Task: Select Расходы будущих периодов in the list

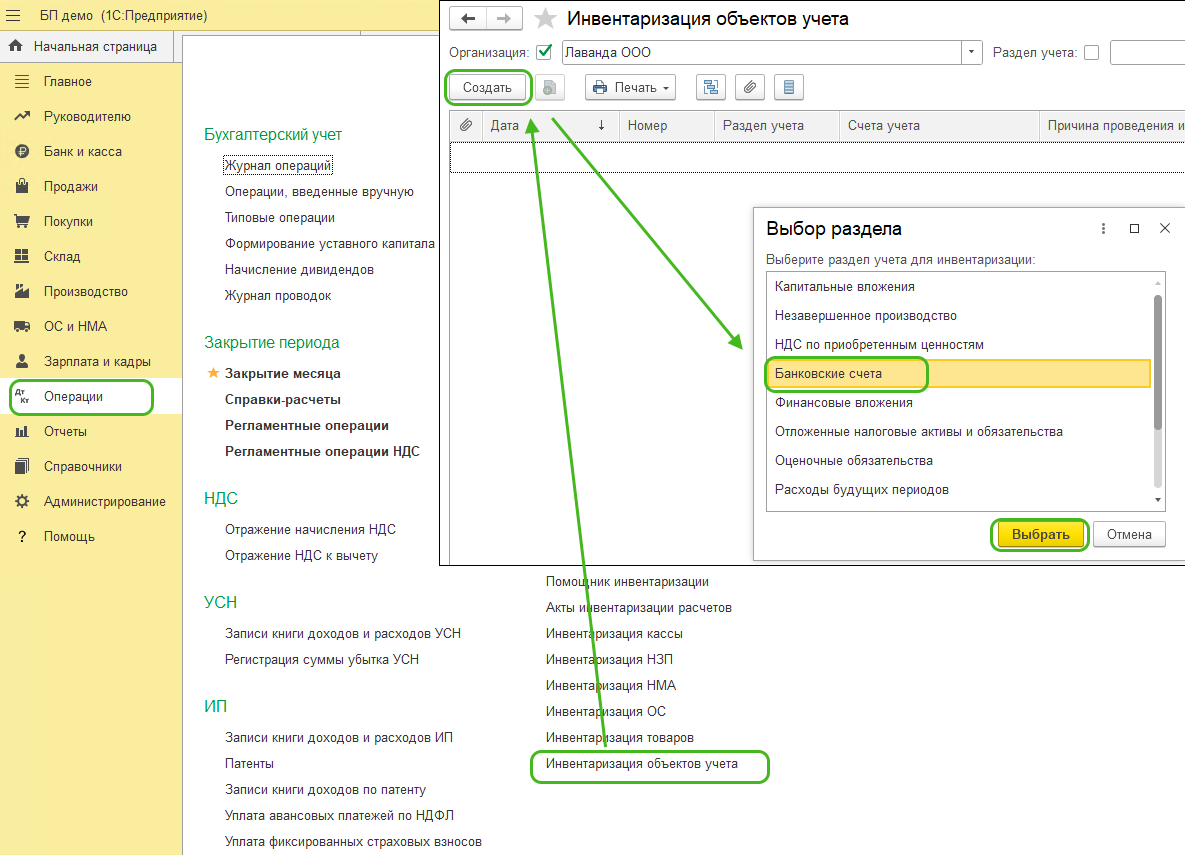Action: click(959, 490)
